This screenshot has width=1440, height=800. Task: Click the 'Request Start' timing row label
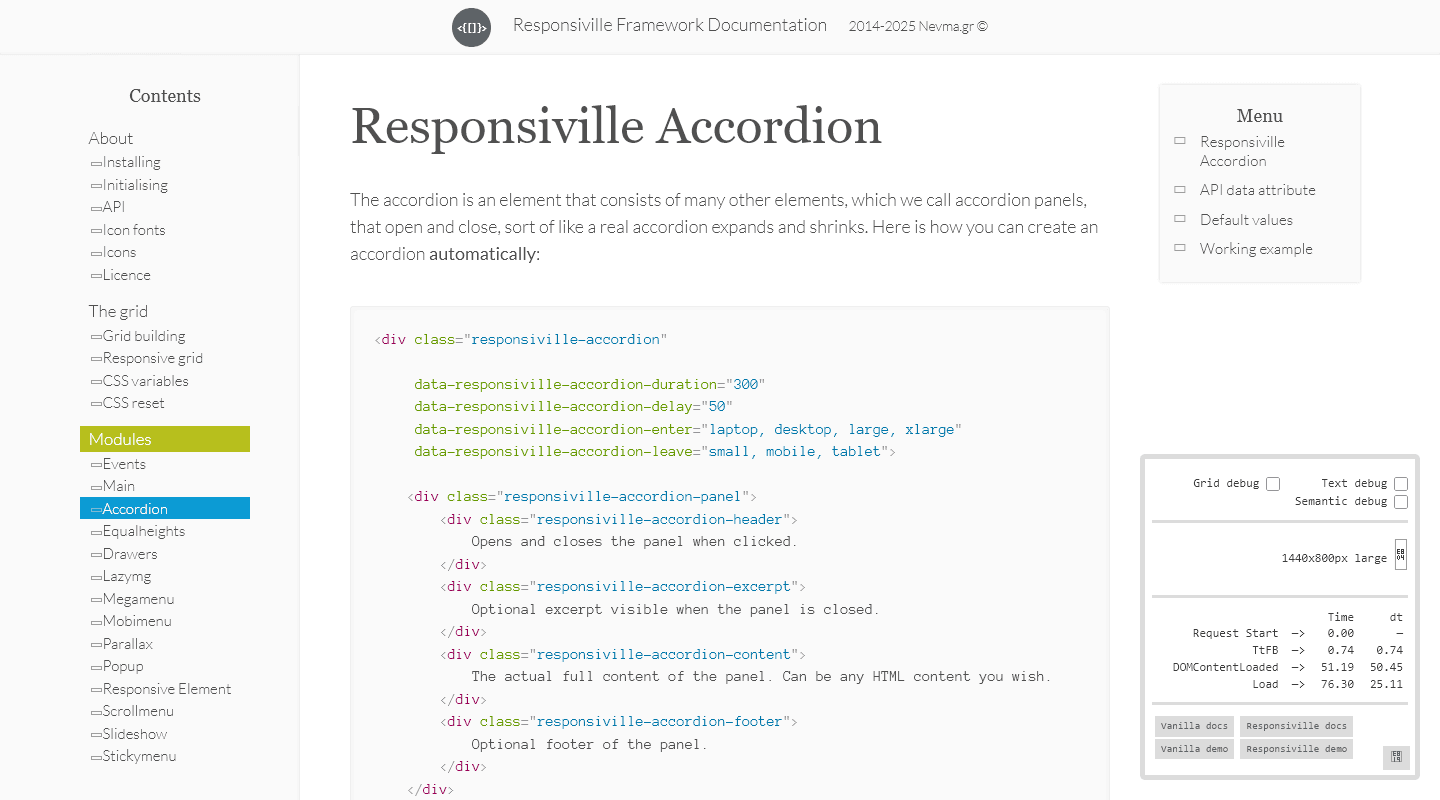click(1235, 633)
